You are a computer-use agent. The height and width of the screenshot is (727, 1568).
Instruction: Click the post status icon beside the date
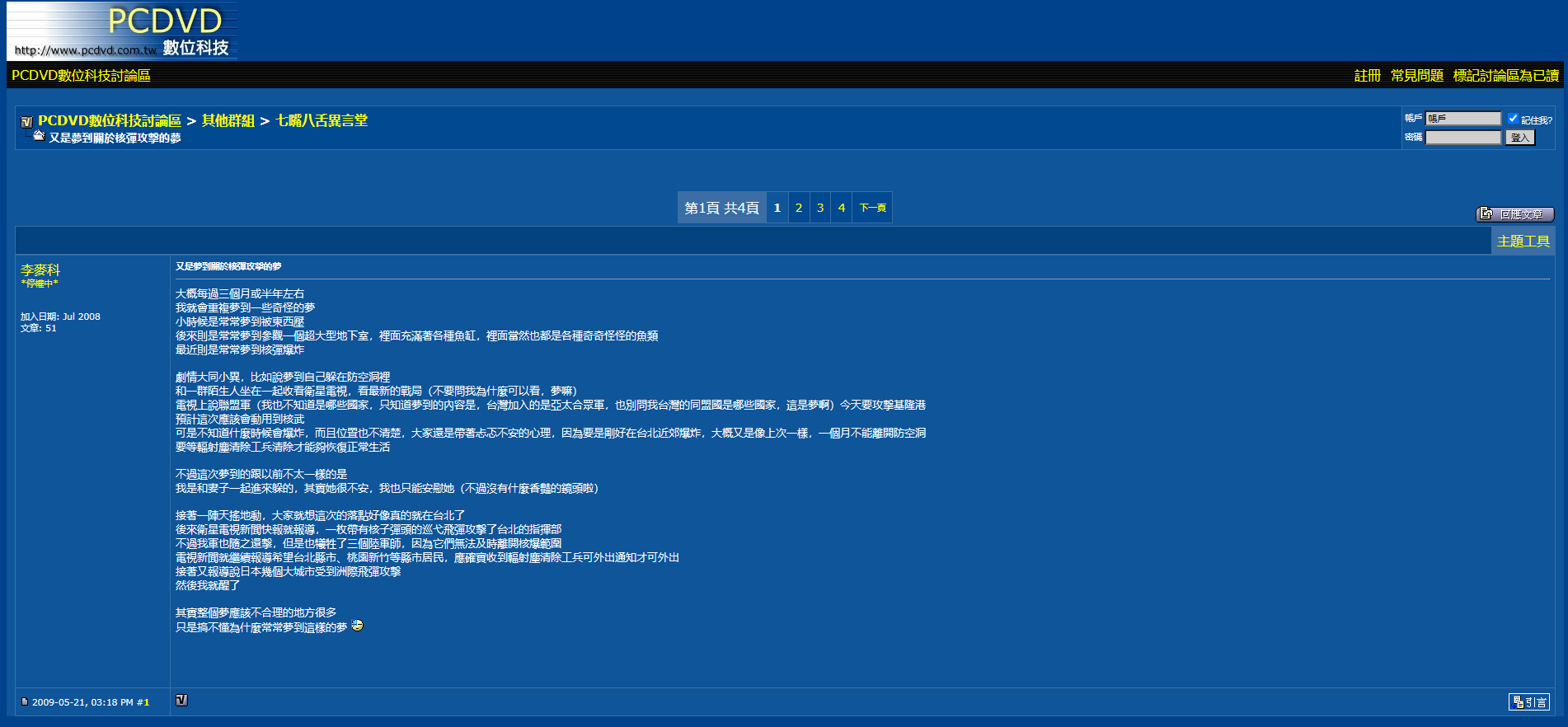25,702
